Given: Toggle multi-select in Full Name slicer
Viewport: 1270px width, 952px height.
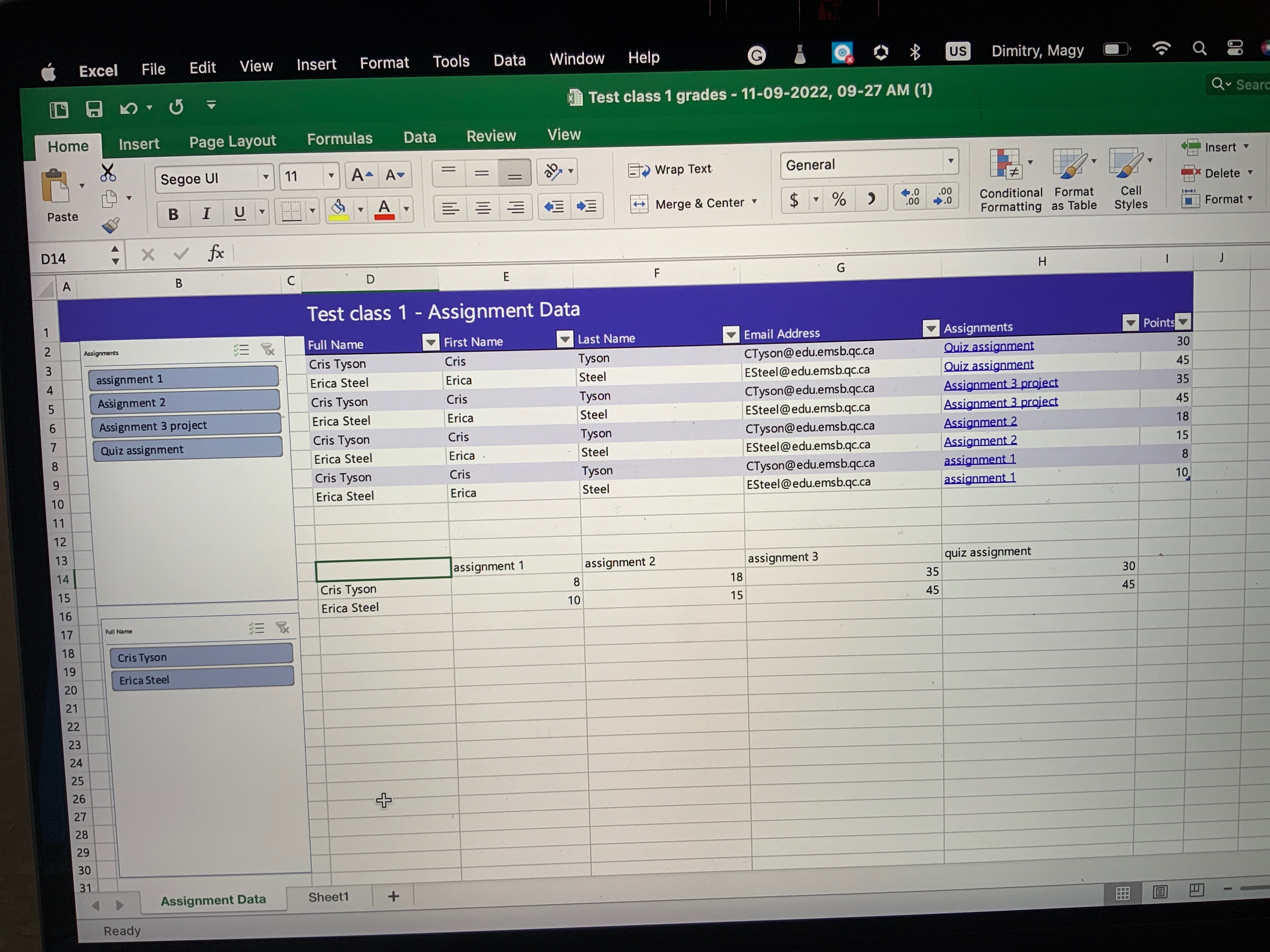Looking at the screenshot, I should [x=257, y=628].
